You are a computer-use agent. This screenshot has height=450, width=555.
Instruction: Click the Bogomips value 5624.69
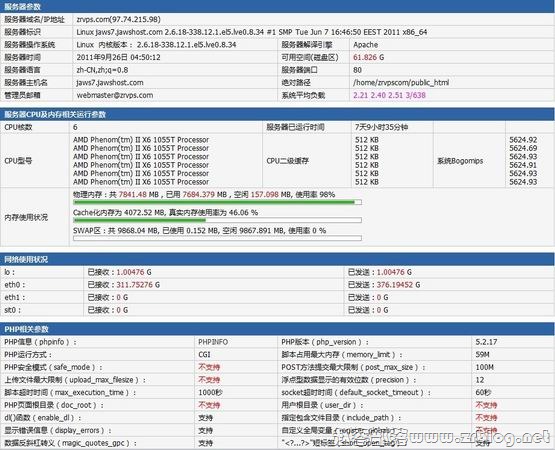[523, 148]
